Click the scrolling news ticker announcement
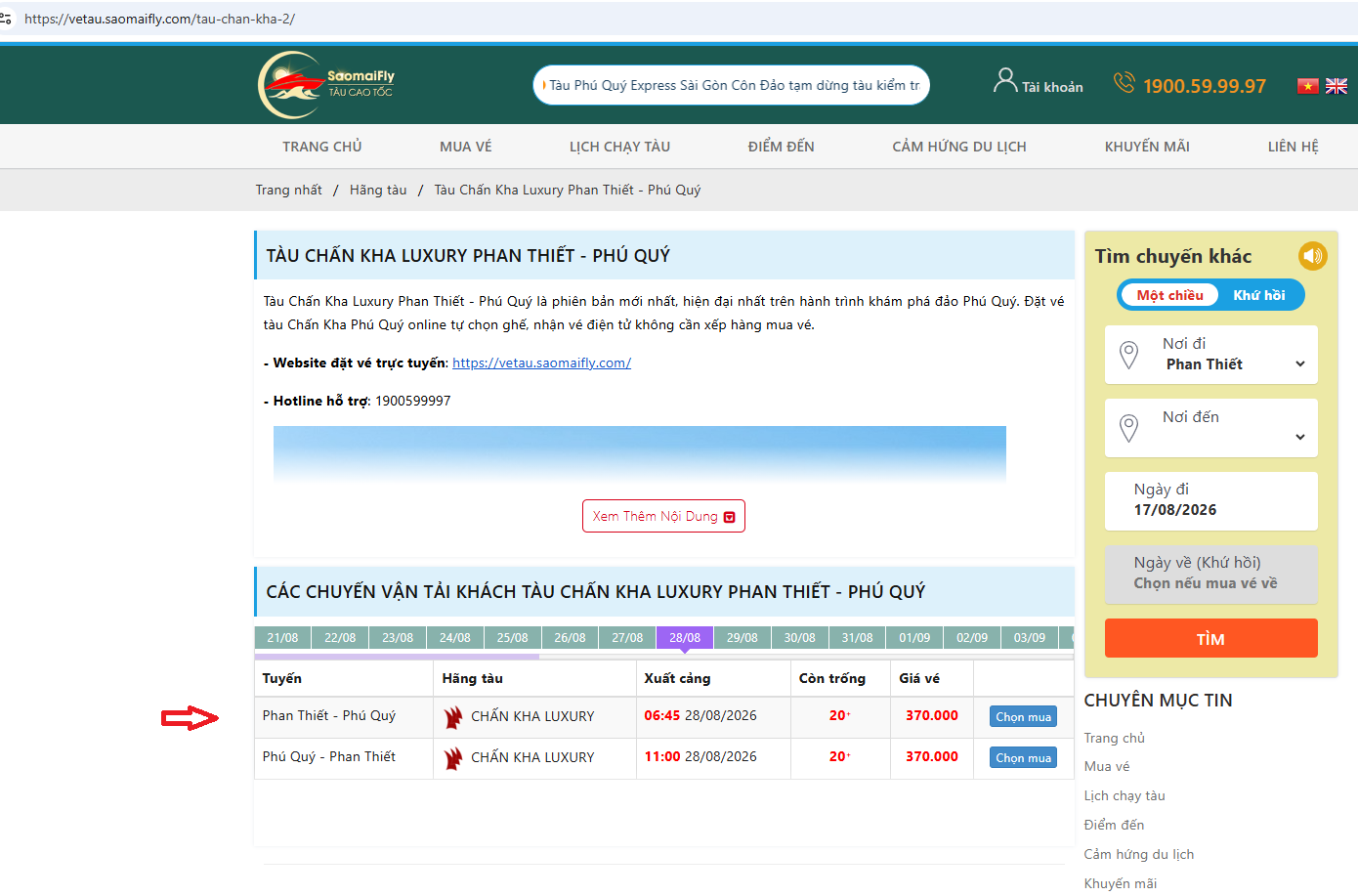The width and height of the screenshot is (1358, 896). [732, 85]
